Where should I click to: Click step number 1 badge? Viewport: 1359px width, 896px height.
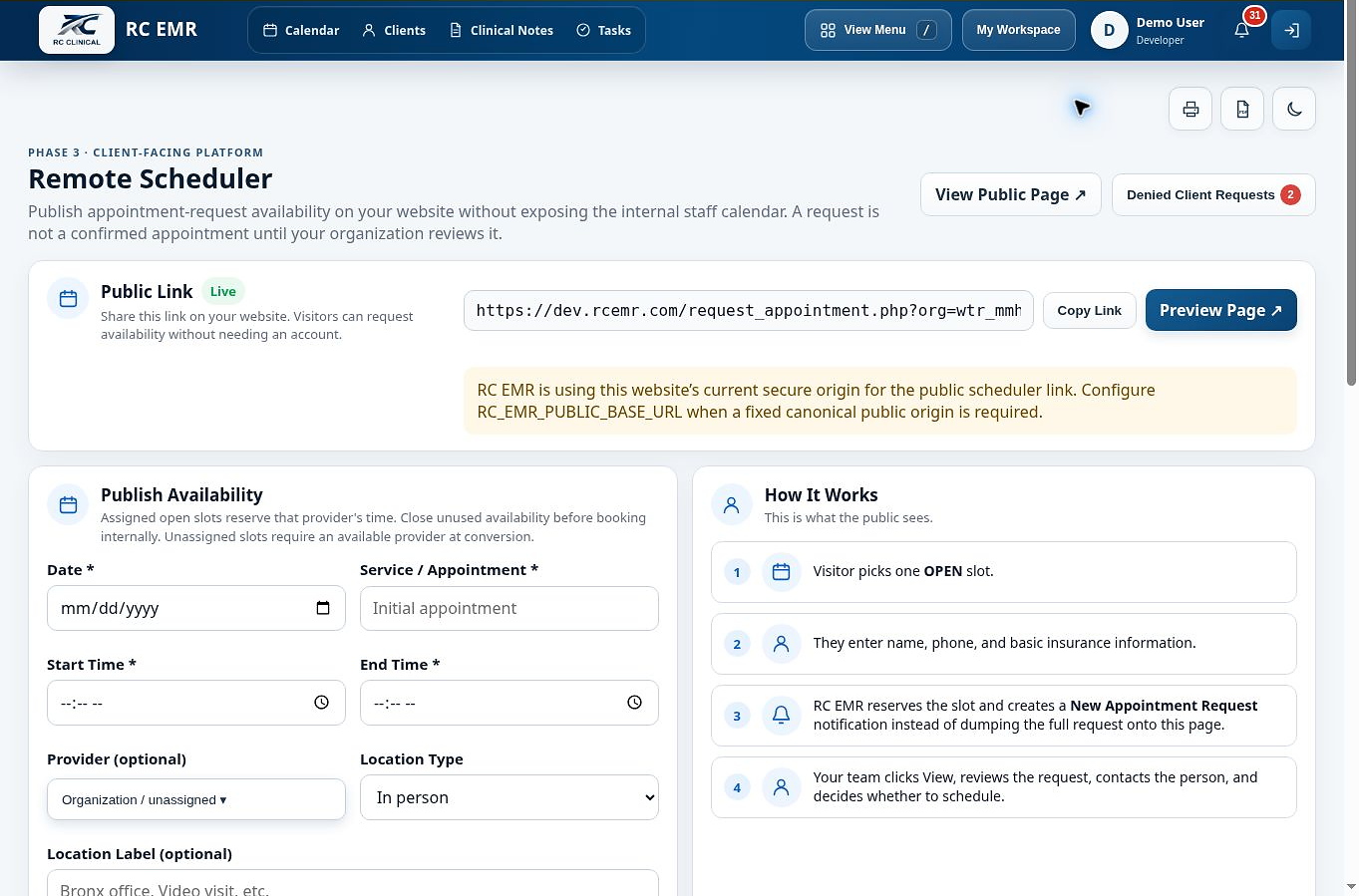737,572
